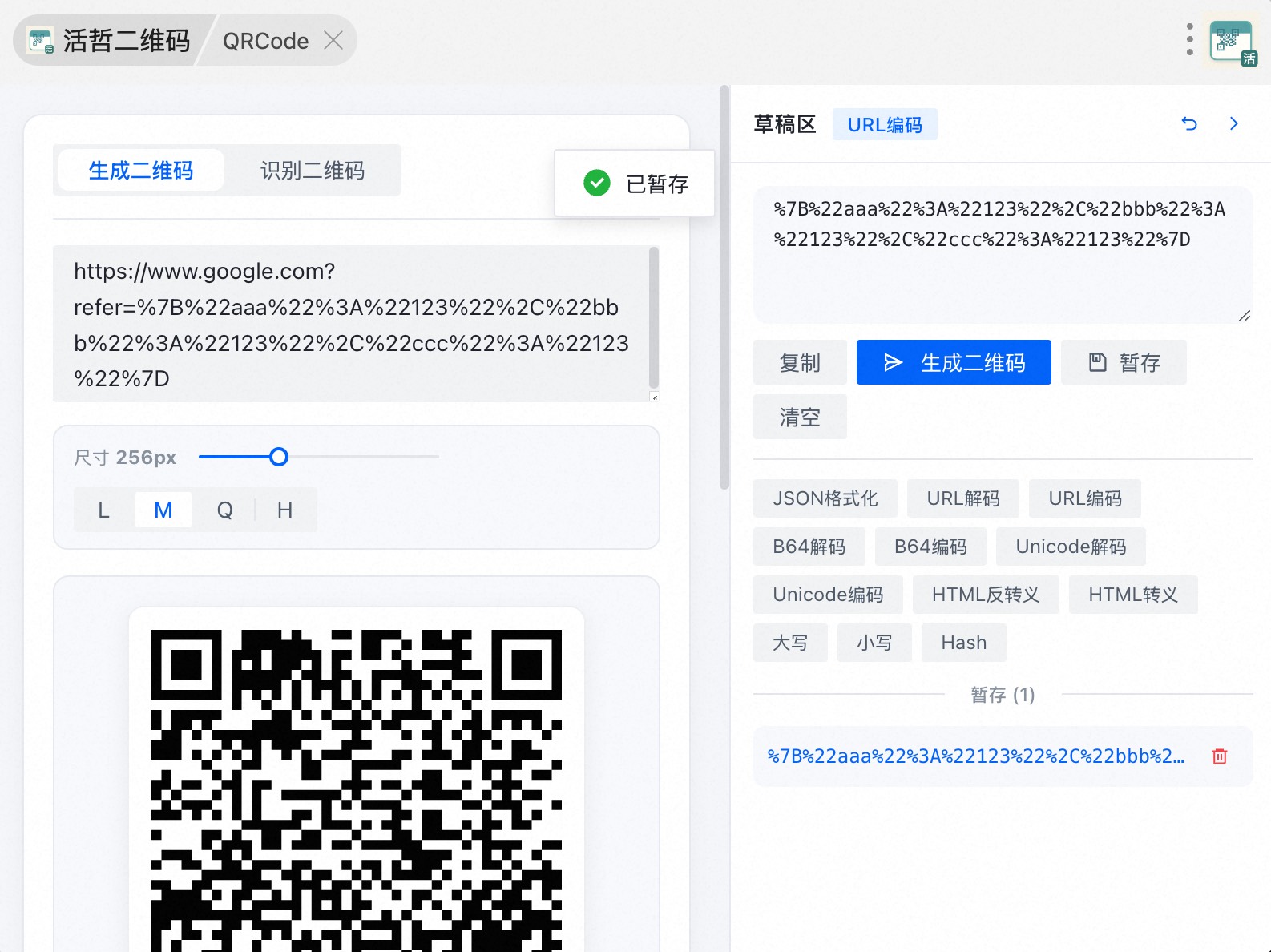
Task: Close the QRCode tab with the X icon
Action: coord(333,40)
